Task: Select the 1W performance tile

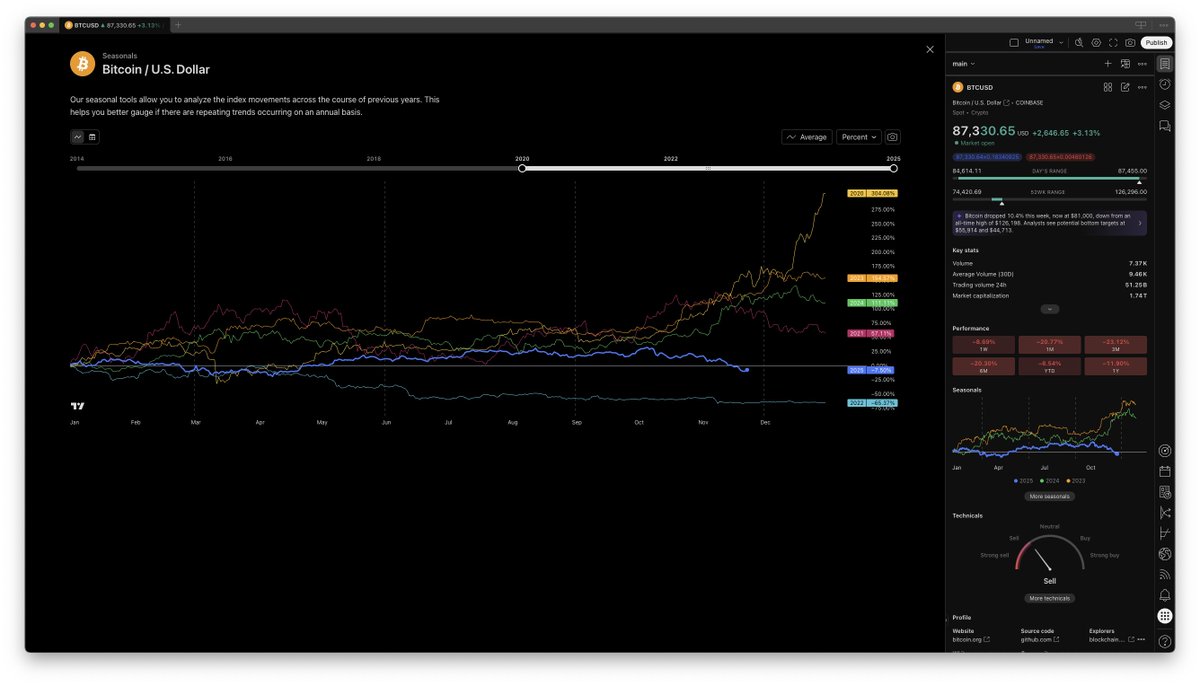Action: pyautogui.click(x=984, y=344)
